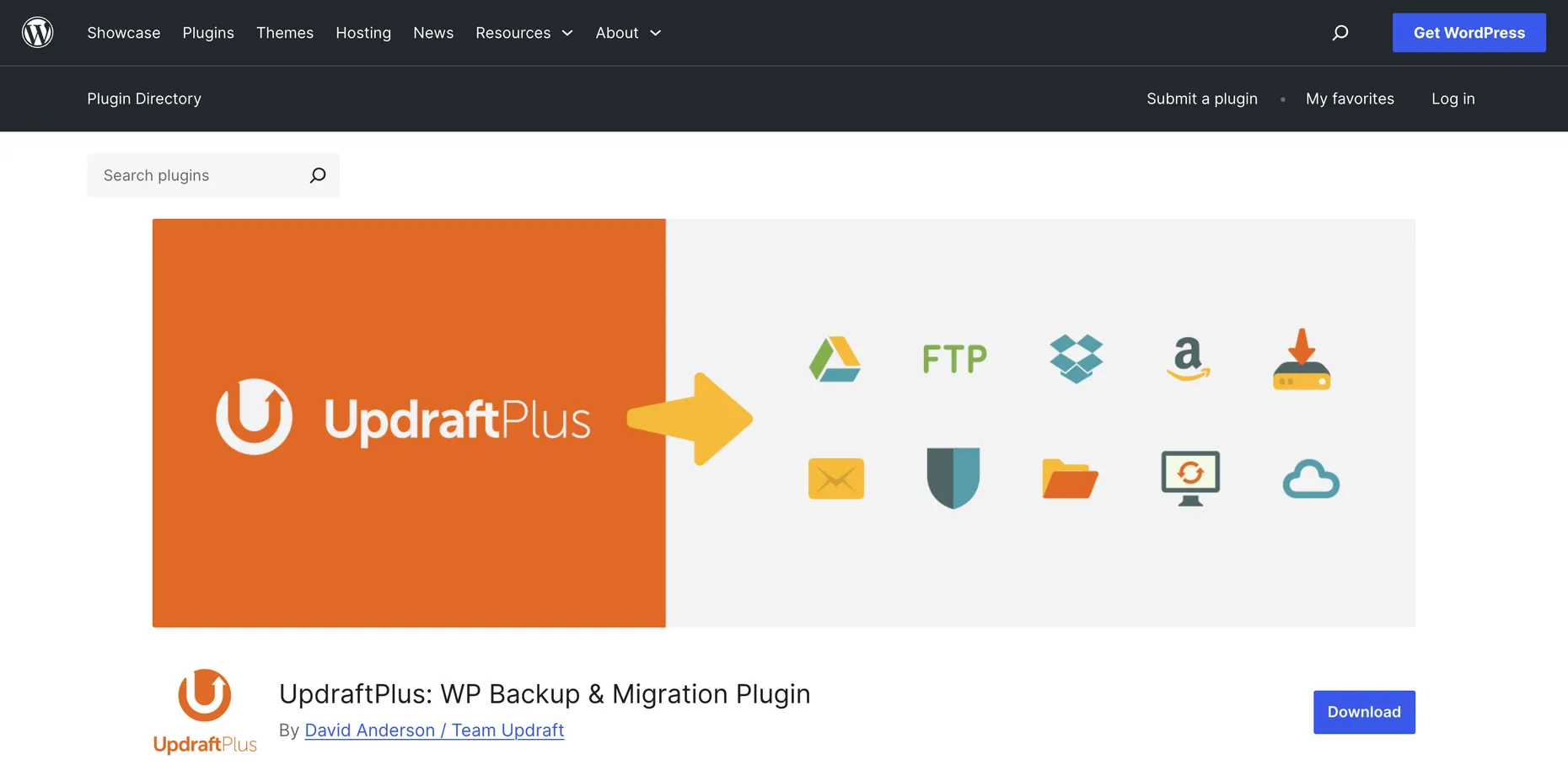
Task: Open the Hosting menu item
Action: point(363,33)
